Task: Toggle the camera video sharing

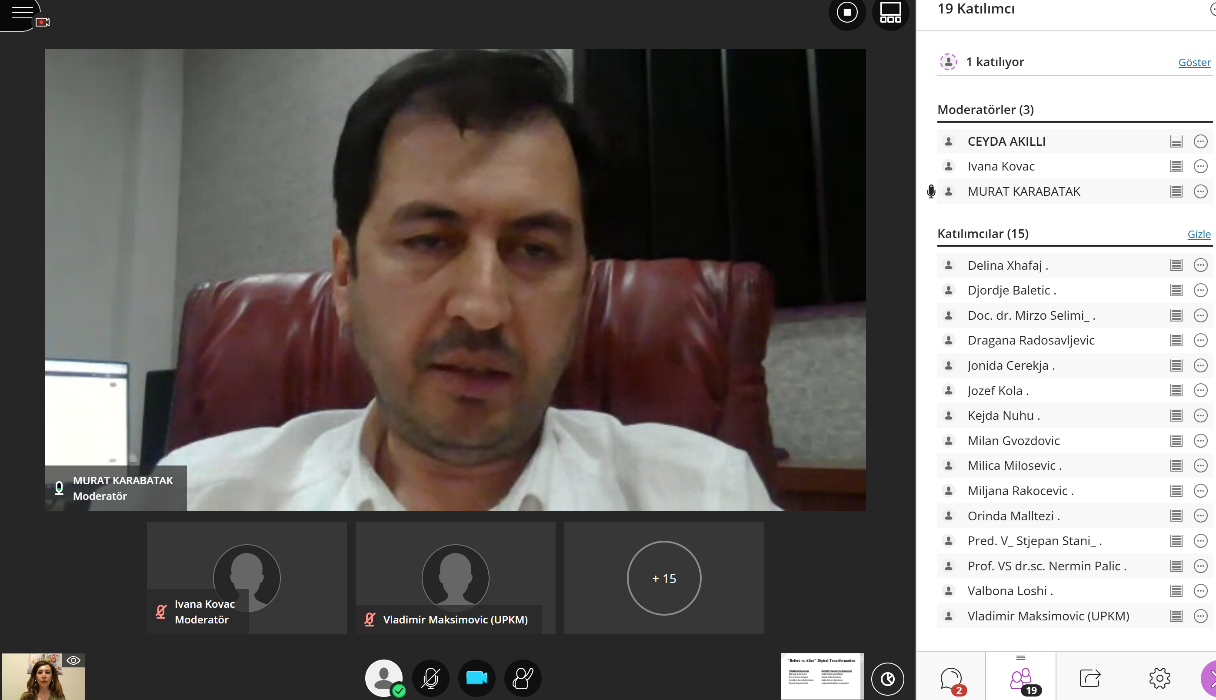Action: coord(477,678)
